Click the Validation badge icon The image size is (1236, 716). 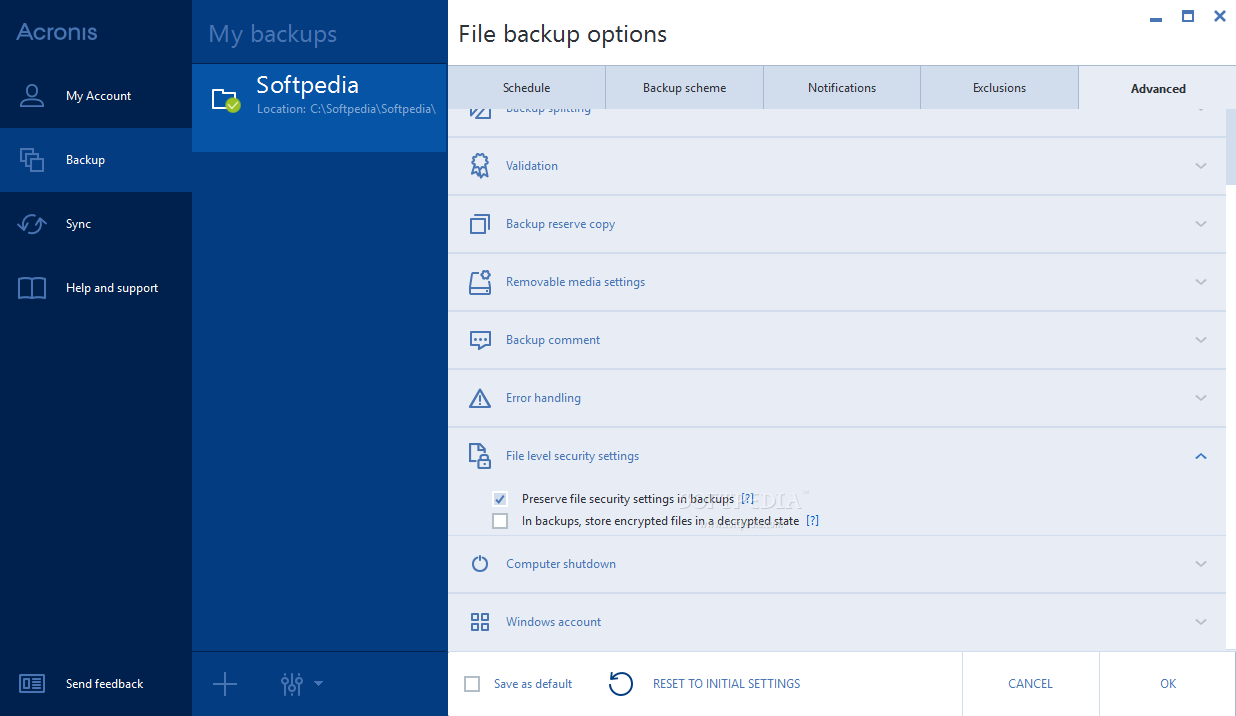pos(480,166)
